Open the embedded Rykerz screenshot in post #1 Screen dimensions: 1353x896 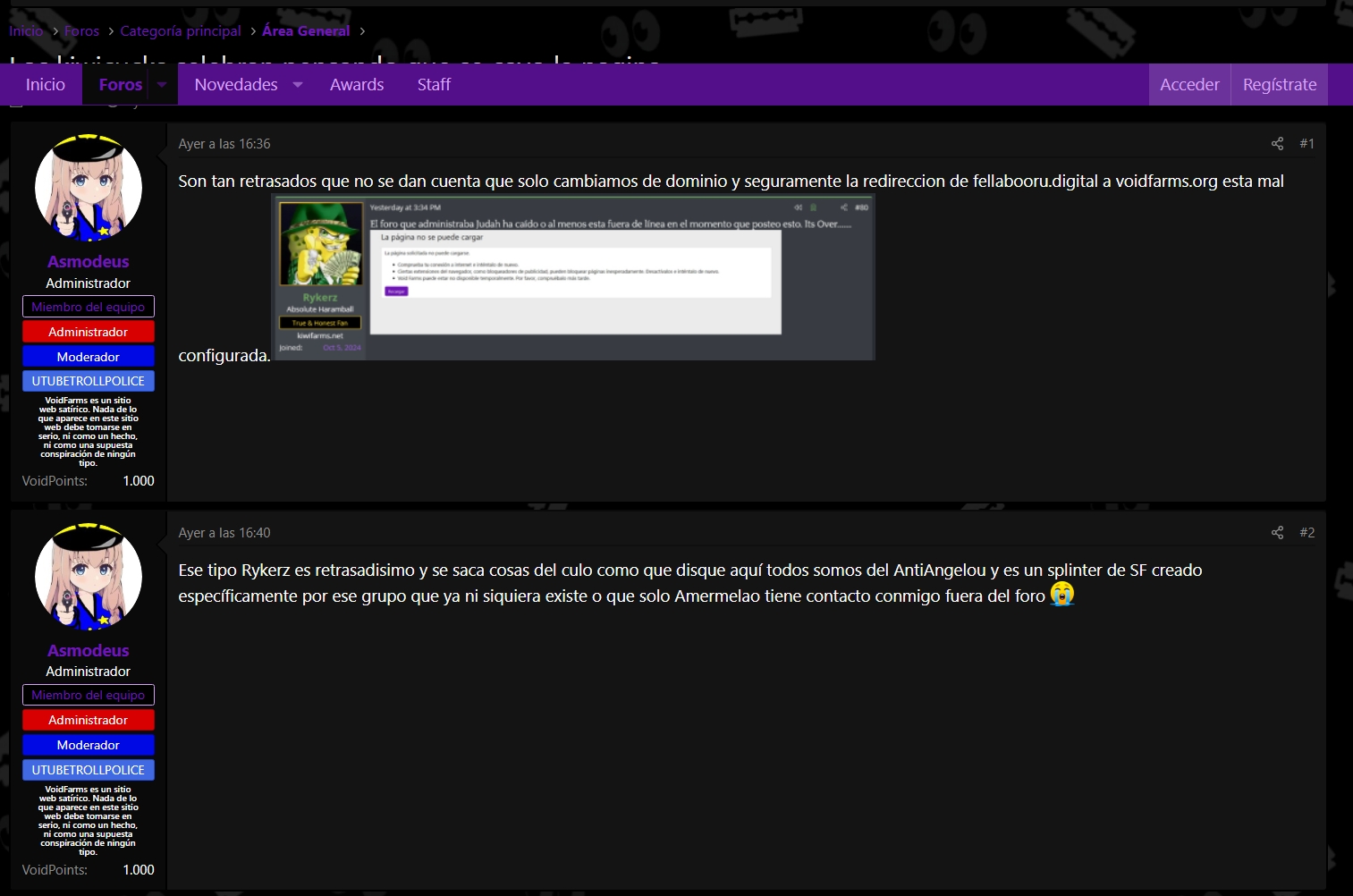(x=572, y=277)
